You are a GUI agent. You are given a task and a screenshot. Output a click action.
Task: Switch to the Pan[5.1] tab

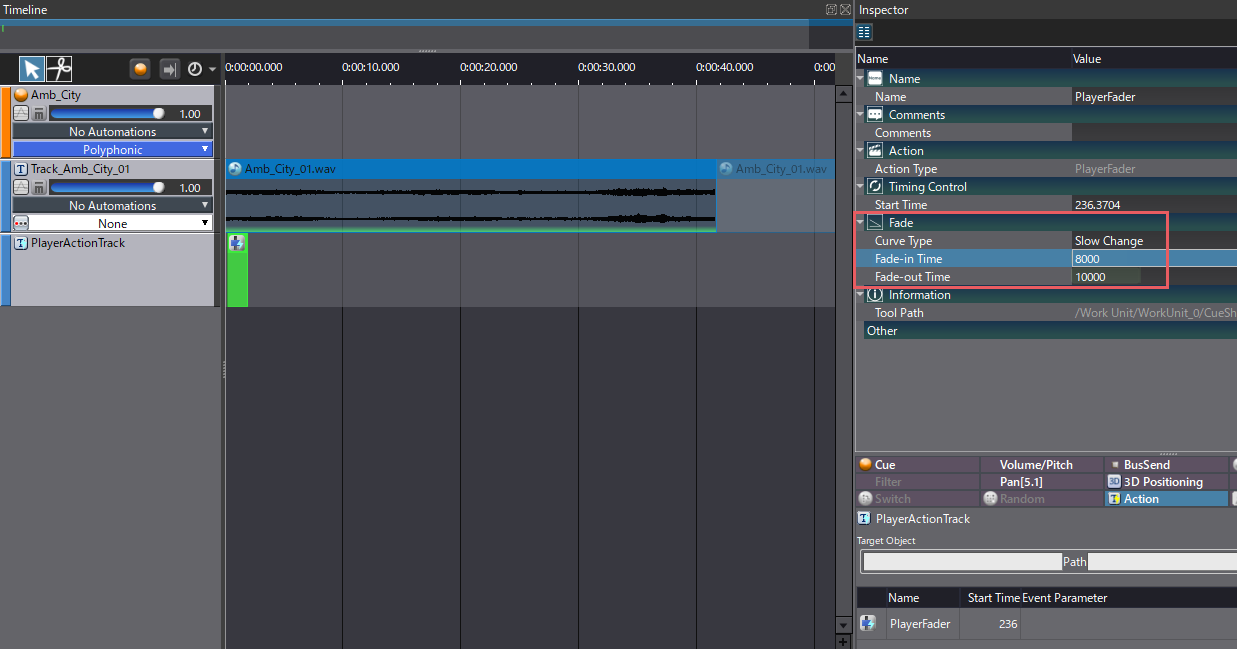[1043, 482]
